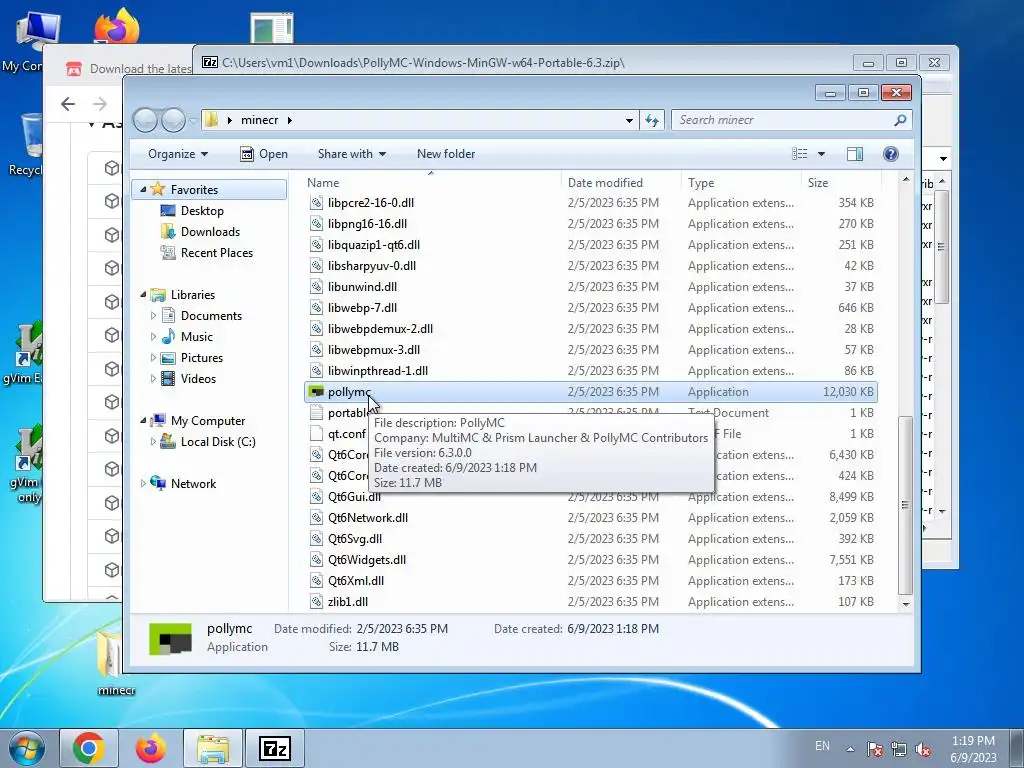Click Windows Explorer taskbar icon
This screenshot has height=768, width=1024.
coord(213,748)
